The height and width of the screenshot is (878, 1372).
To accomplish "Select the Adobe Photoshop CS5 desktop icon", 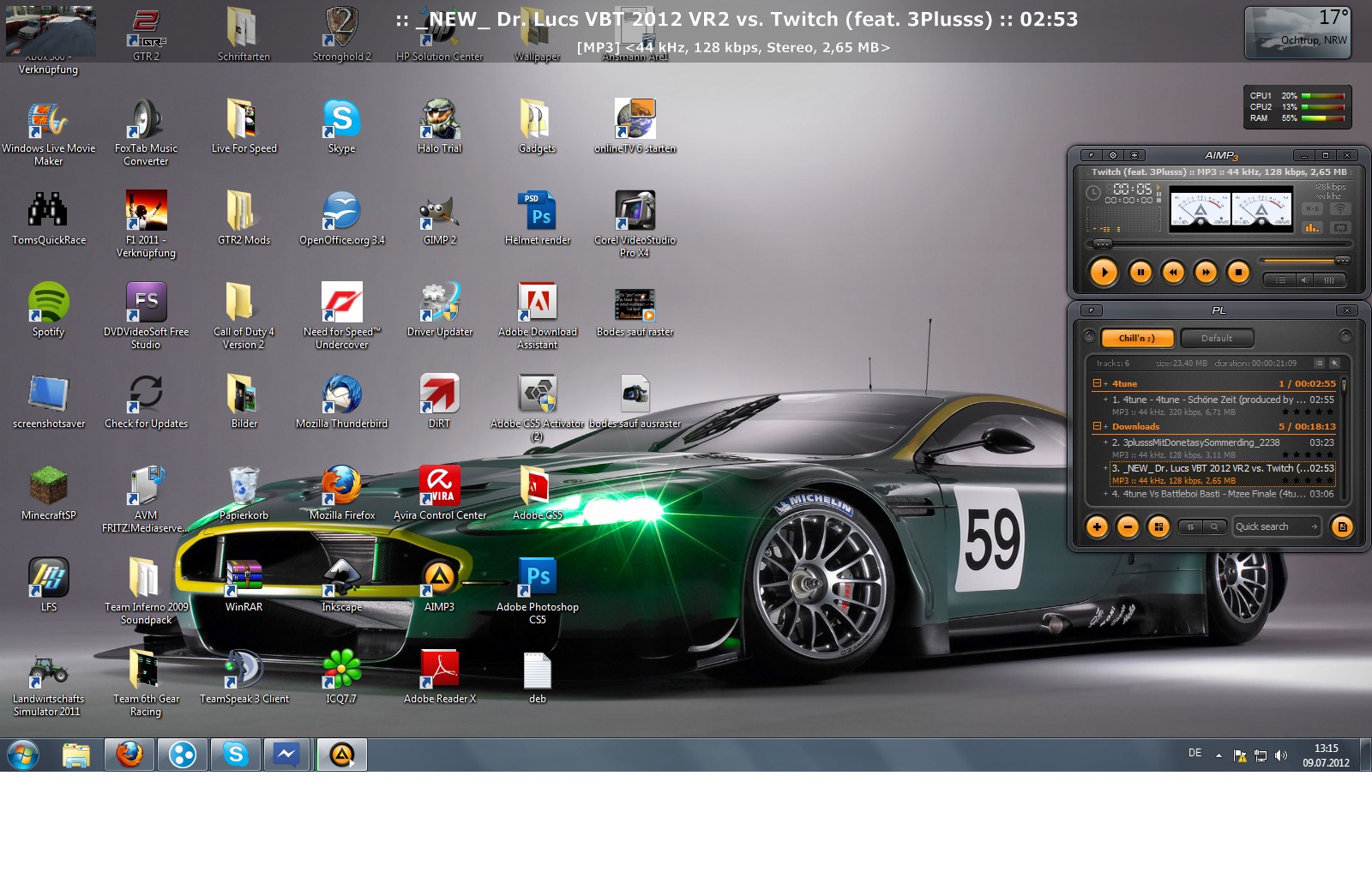I will [538, 591].
